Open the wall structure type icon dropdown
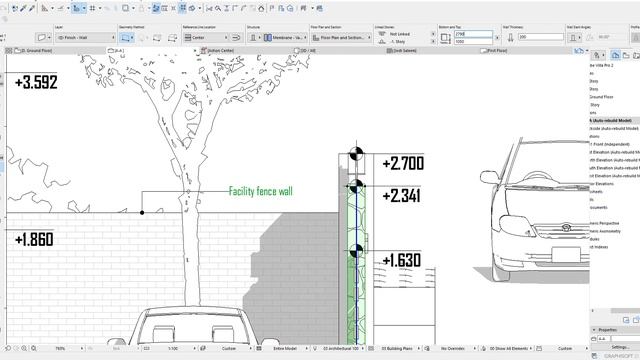This screenshot has width=640, height=360. [x=254, y=38]
